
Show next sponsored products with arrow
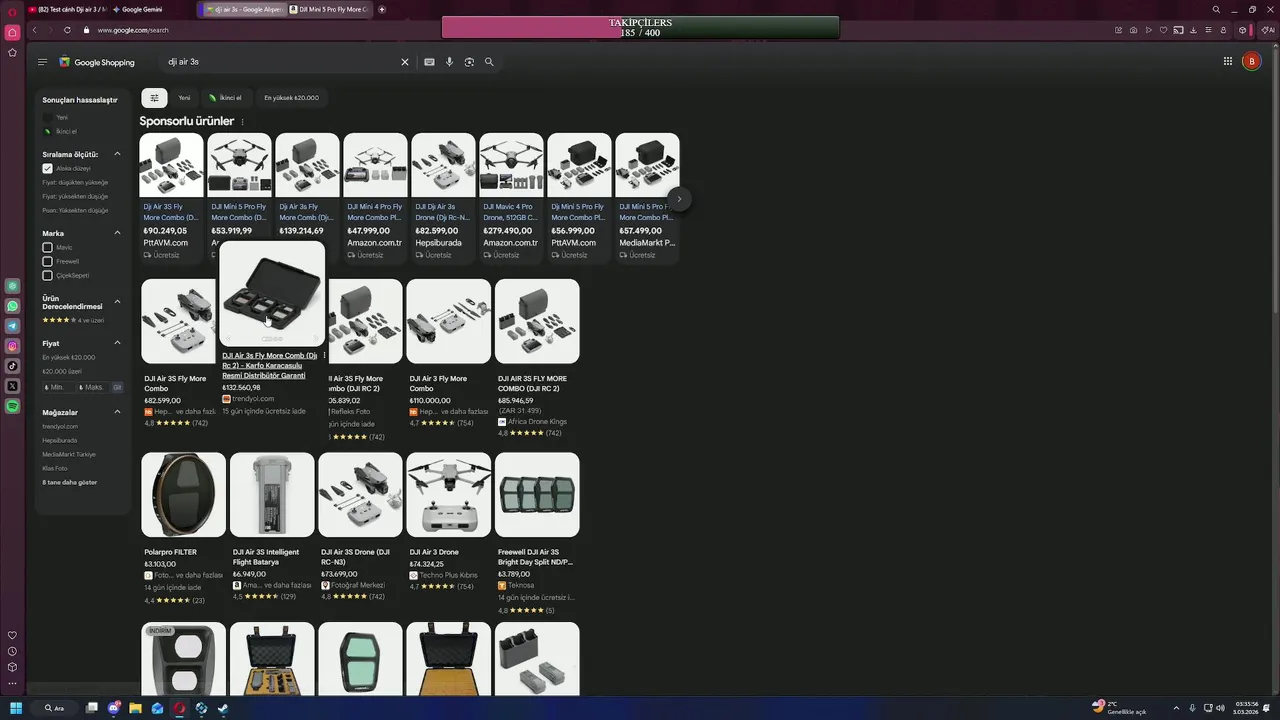pos(679,199)
